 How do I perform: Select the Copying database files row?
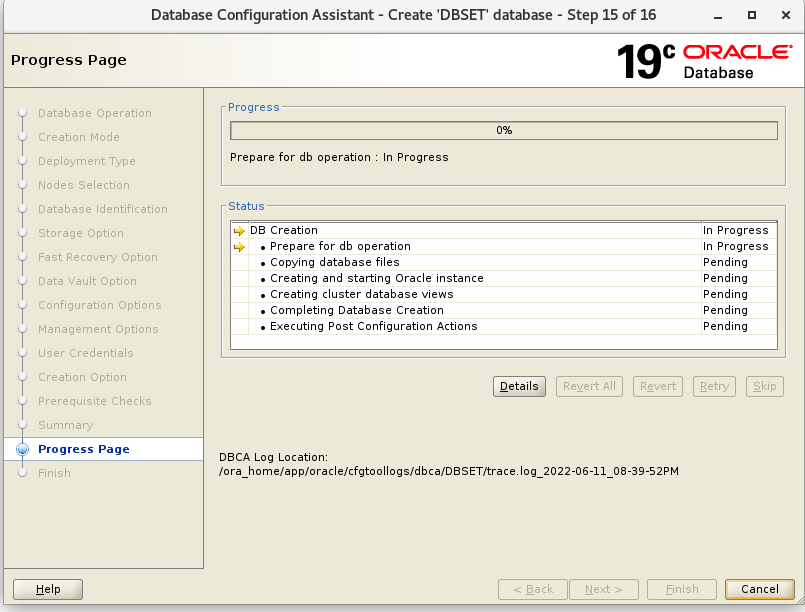[504, 262]
